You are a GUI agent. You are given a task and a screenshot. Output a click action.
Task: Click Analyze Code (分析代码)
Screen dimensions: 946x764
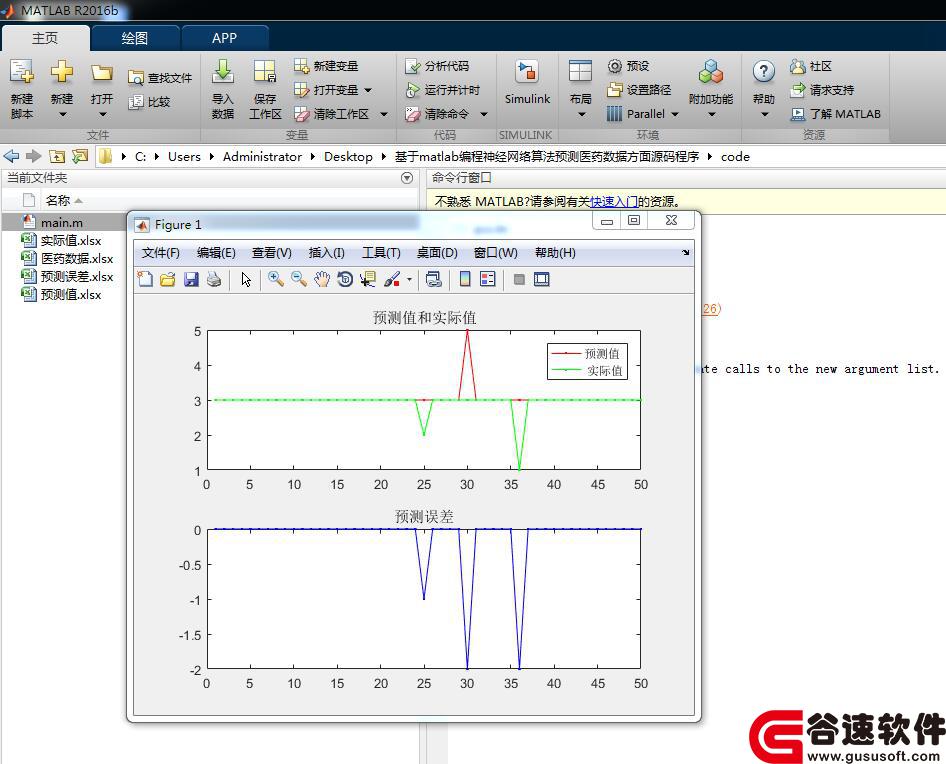[437, 66]
